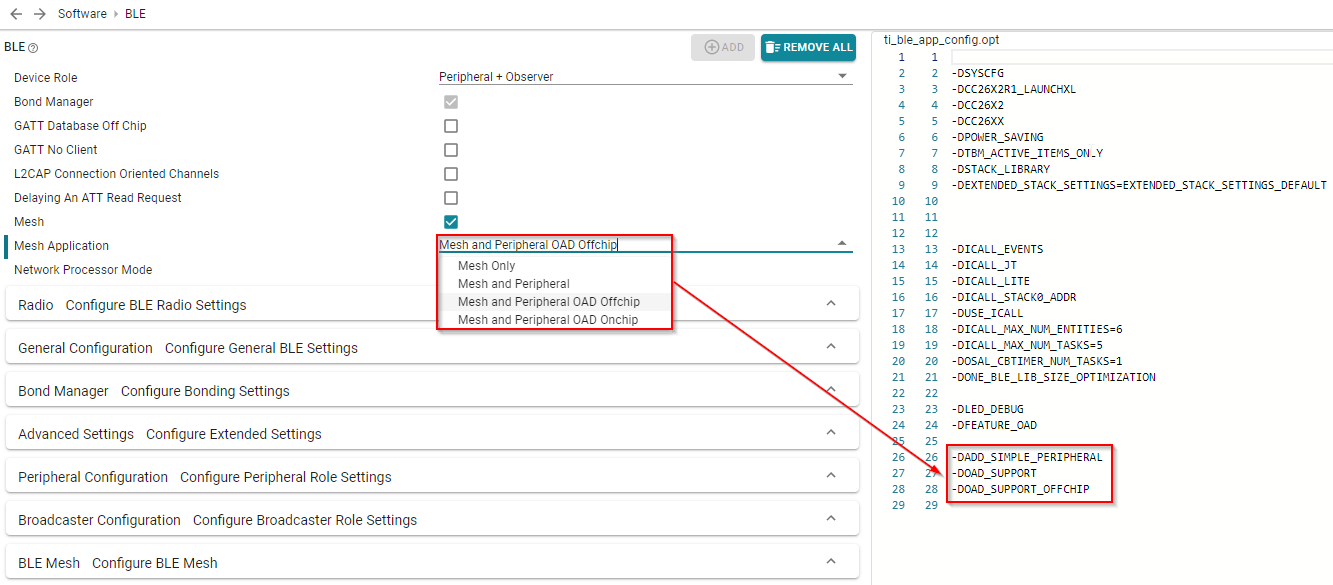This screenshot has height=585, width=1333.
Task: Click the Software breadcrumb link
Action: 82,14
